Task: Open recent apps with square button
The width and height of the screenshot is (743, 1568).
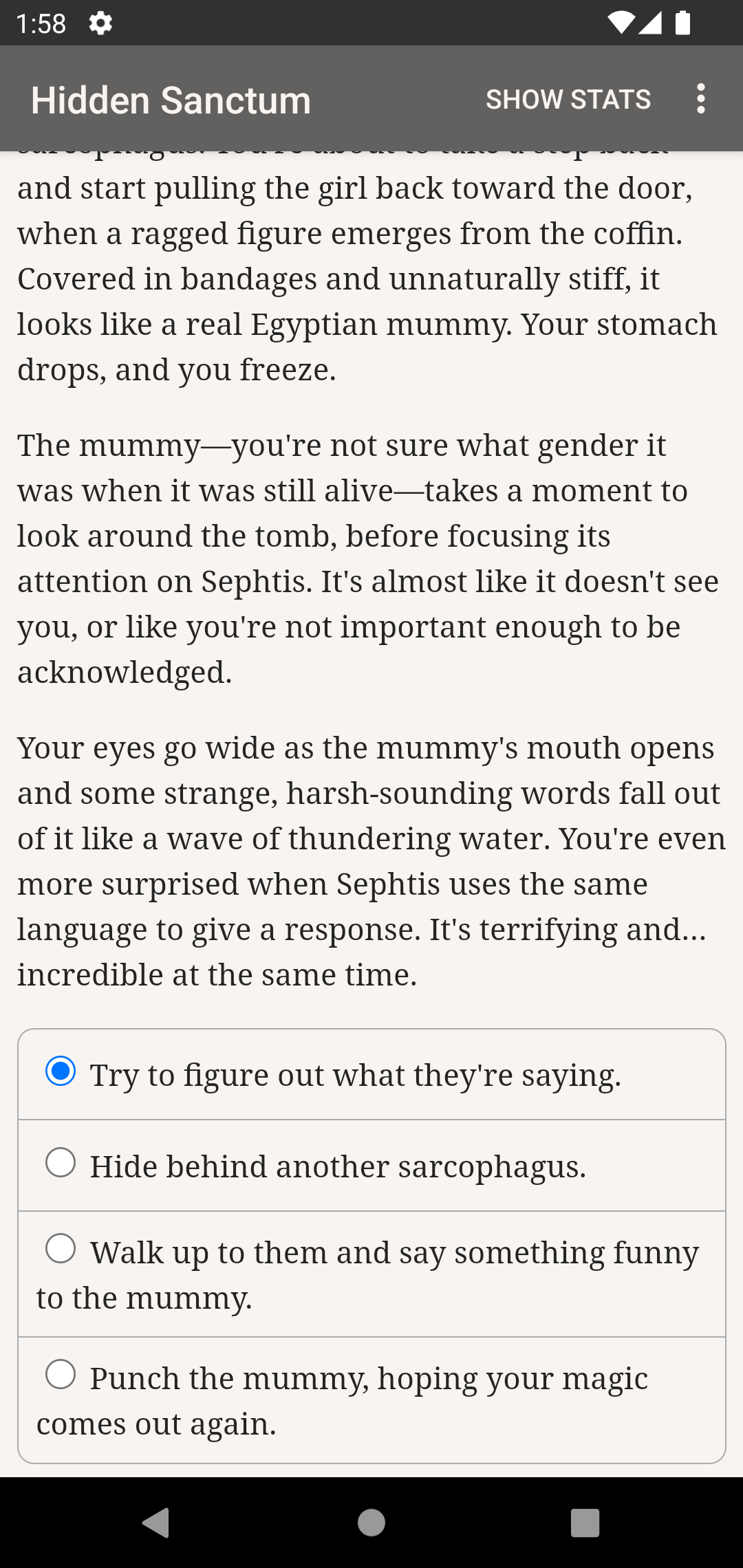Action: pyautogui.click(x=585, y=1523)
